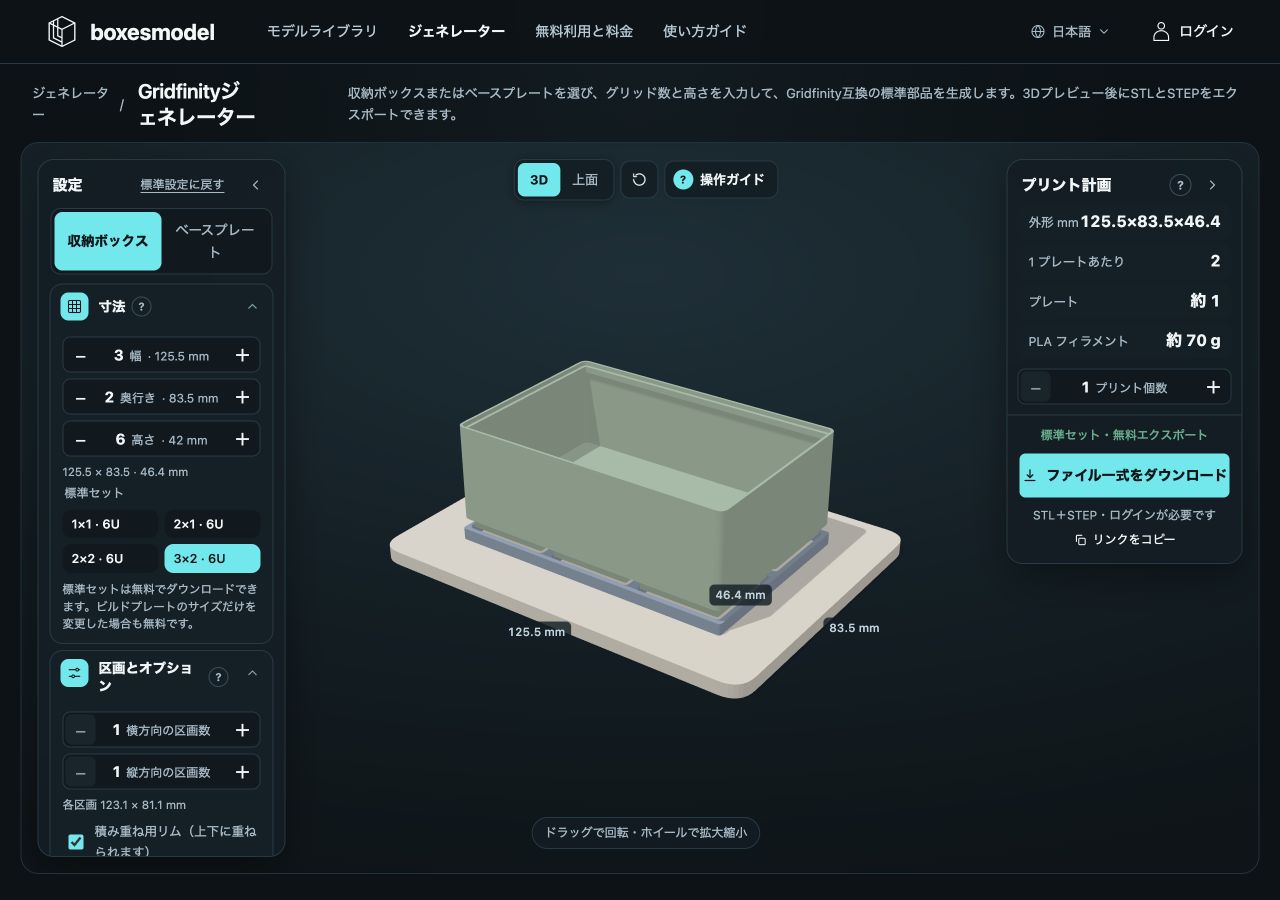Choose the 3×2 · 6U preset
Screen dimensions: 1280x900
pyautogui.click(x=212, y=558)
